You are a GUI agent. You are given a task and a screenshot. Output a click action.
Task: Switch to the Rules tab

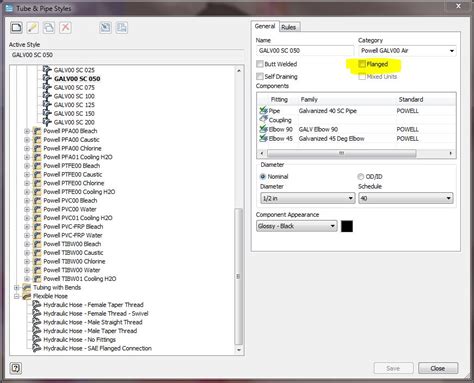pyautogui.click(x=289, y=27)
